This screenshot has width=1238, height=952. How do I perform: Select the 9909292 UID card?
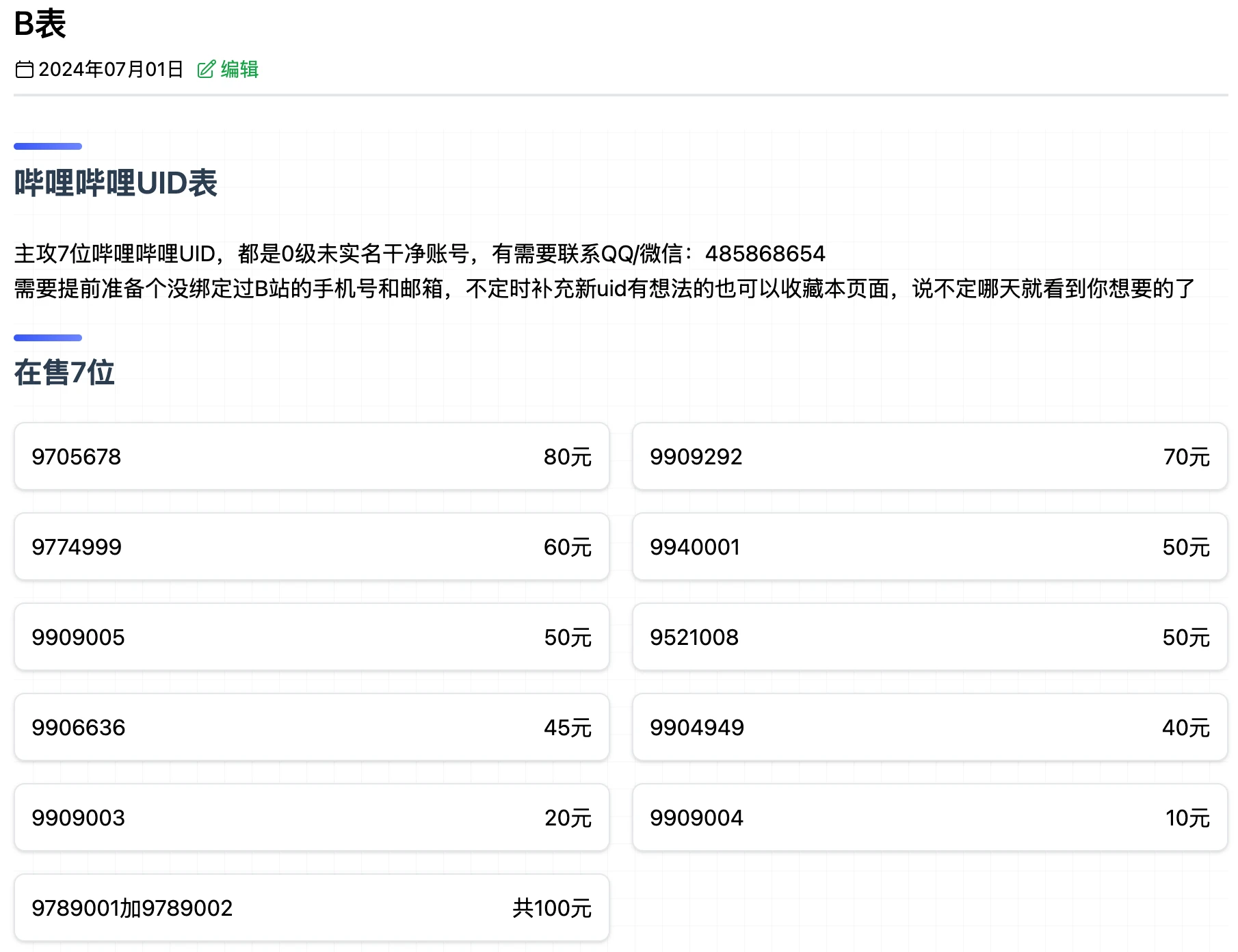click(930, 456)
